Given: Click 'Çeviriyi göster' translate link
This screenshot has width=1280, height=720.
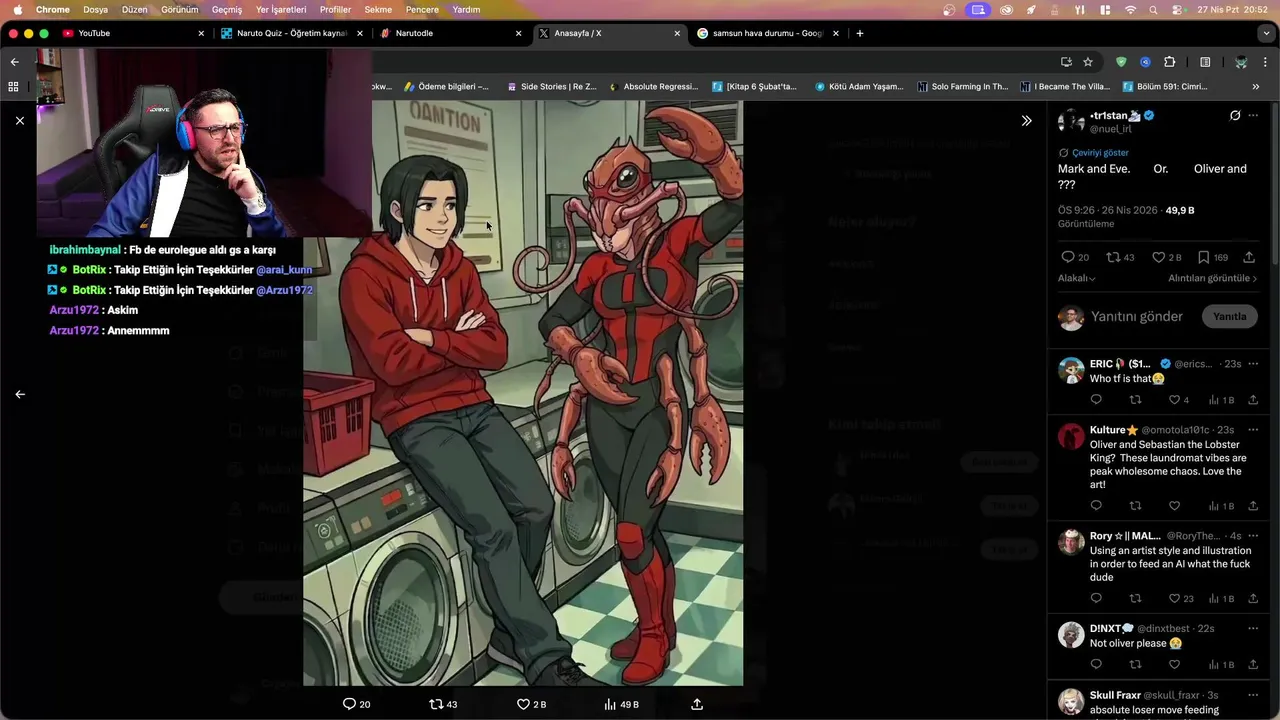Looking at the screenshot, I should [1100, 153].
